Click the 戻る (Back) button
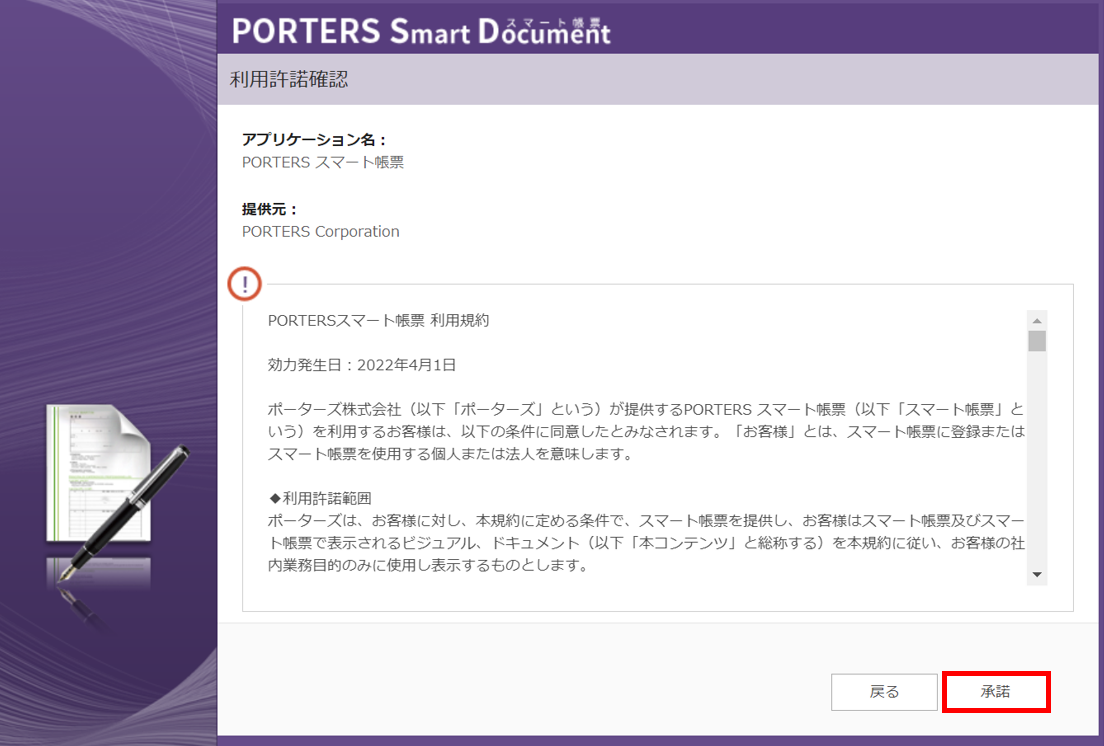The image size is (1104, 746). (884, 692)
